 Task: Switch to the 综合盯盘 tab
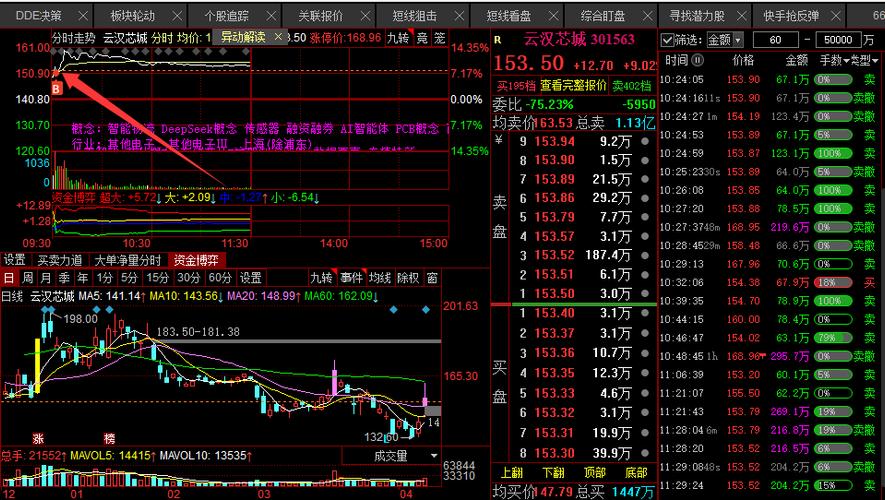(603, 16)
